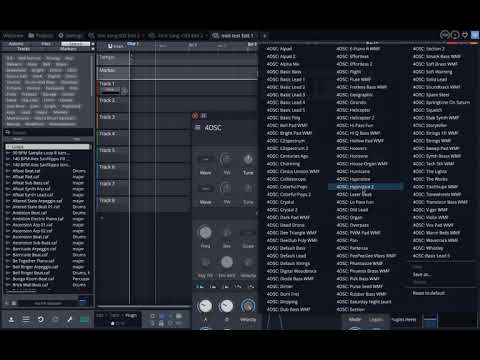Choose preset '4OSC: Rubber Bass WMF'
The height and width of the screenshot is (360, 480).
[361, 294]
